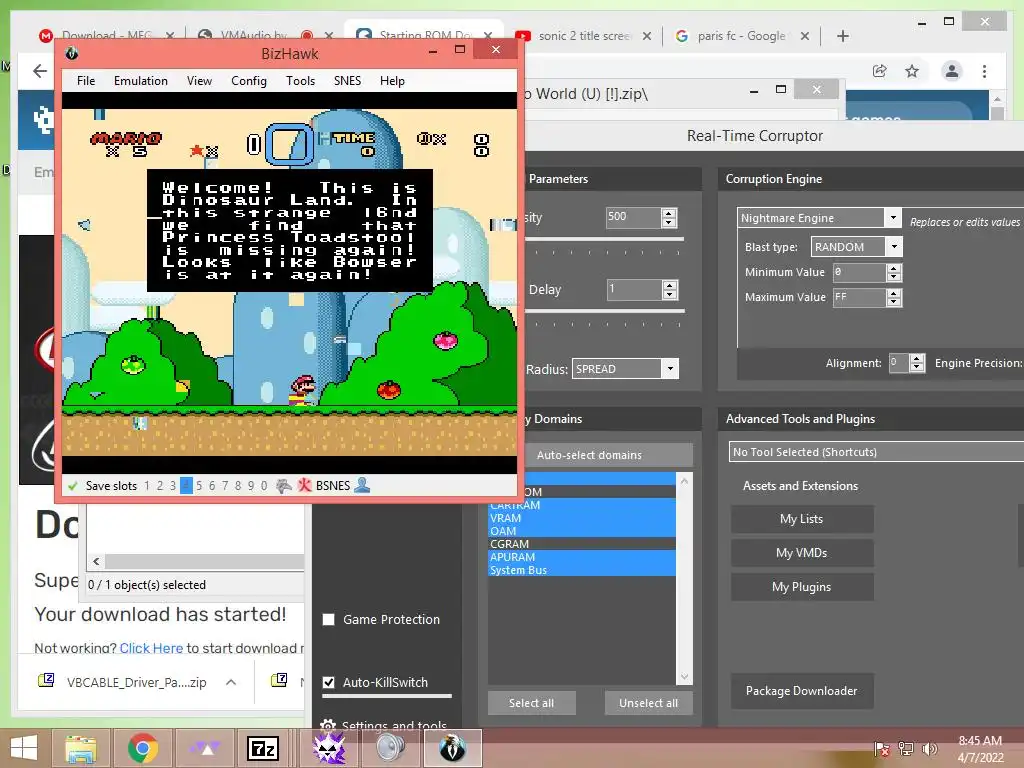Select save slot 0 in BizHawk
The width and height of the screenshot is (1024, 768).
click(x=264, y=486)
